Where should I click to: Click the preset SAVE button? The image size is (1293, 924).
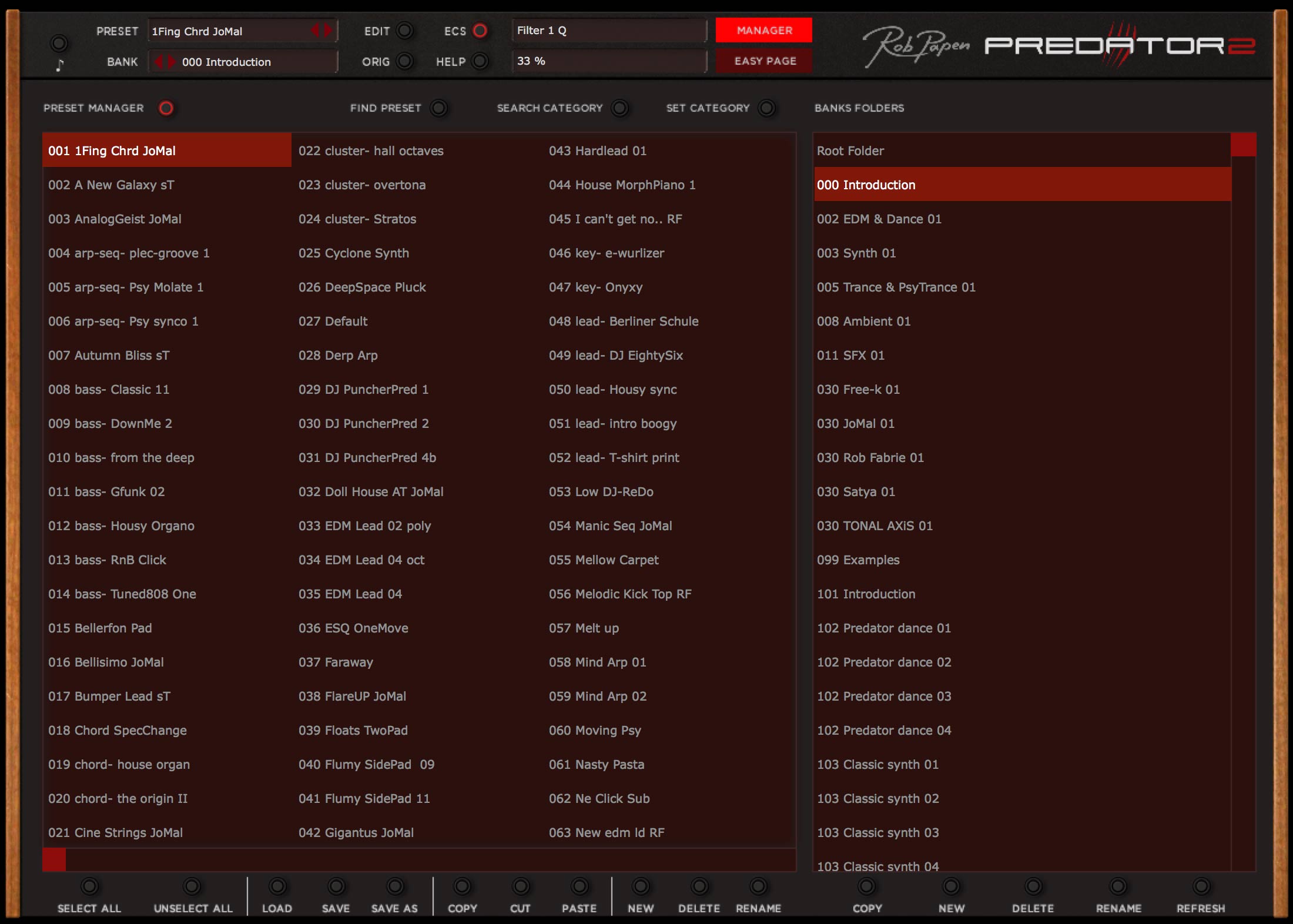pos(336,886)
